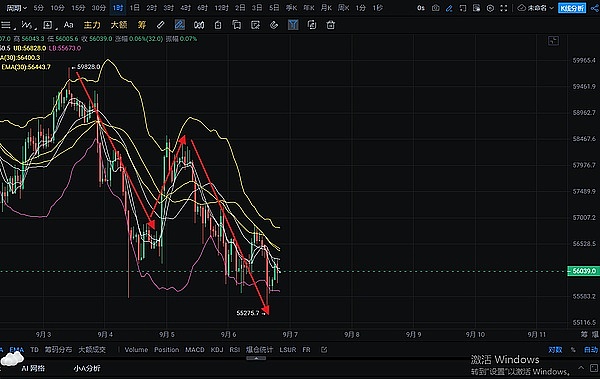Viewport: 600px width, 379px height.
Task: Switch to the 10分 timeframe
Action: [57, 8]
